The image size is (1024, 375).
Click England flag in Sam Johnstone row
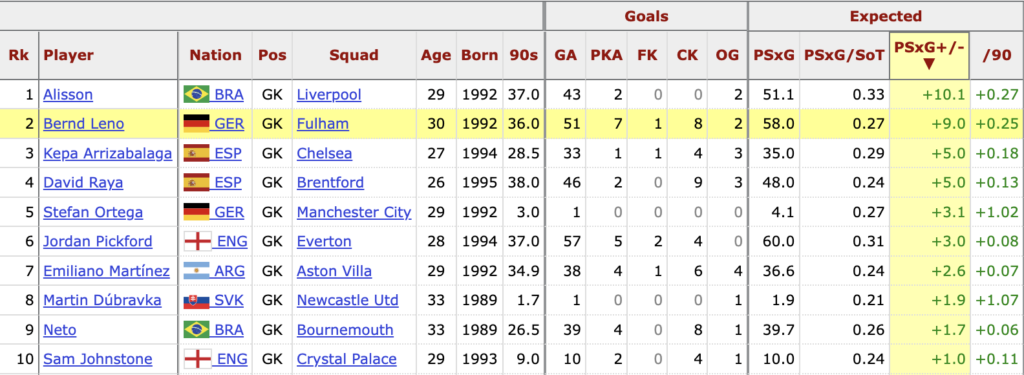197,359
